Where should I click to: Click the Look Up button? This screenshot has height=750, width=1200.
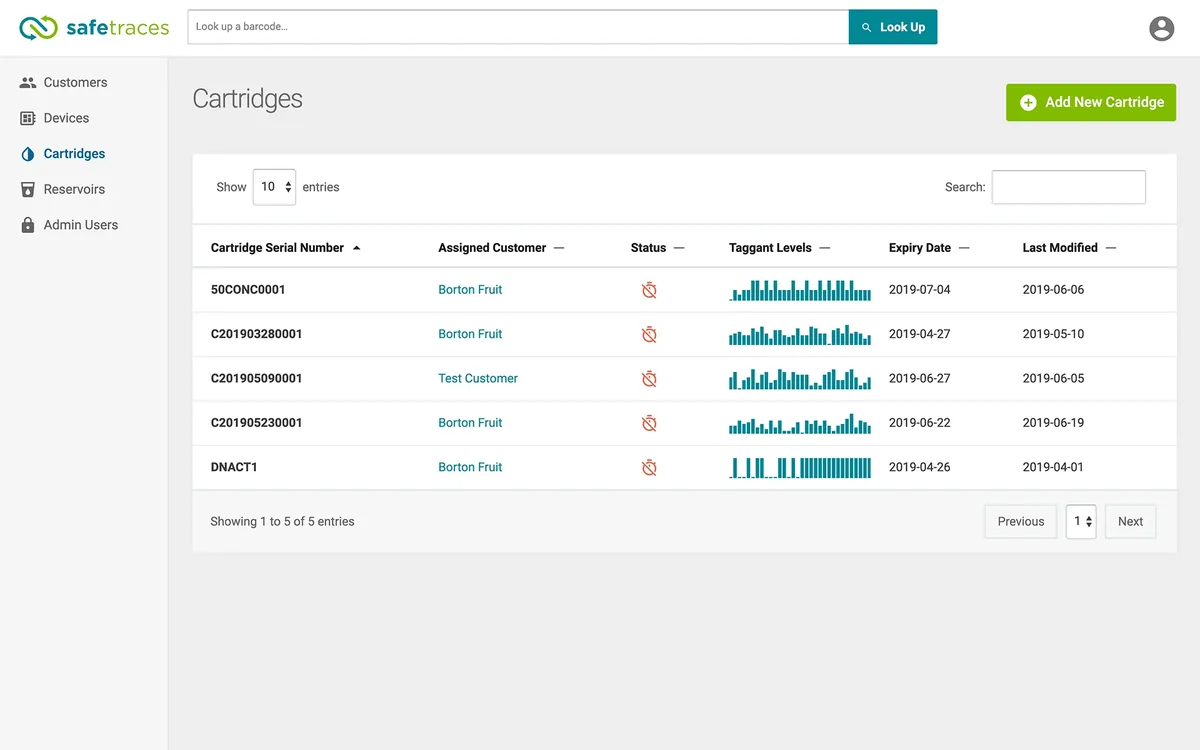[893, 27]
